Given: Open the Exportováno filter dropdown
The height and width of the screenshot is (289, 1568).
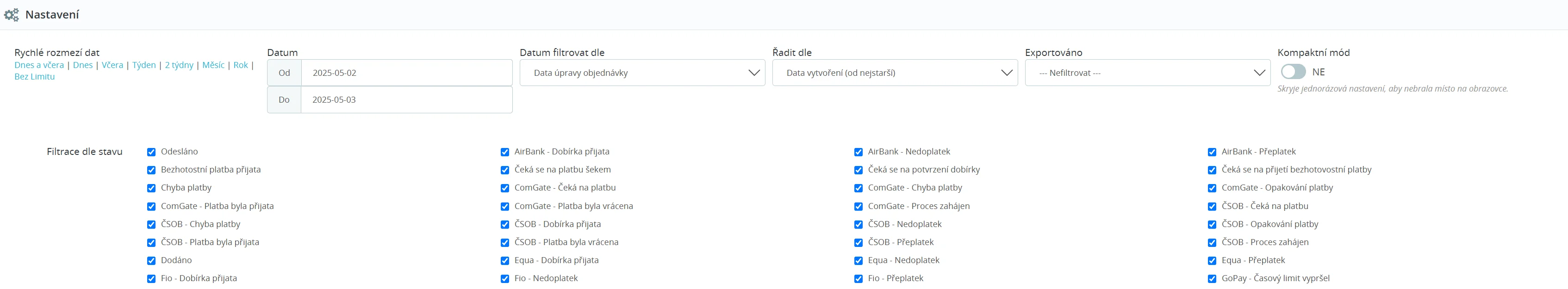Looking at the screenshot, I should coord(1147,73).
